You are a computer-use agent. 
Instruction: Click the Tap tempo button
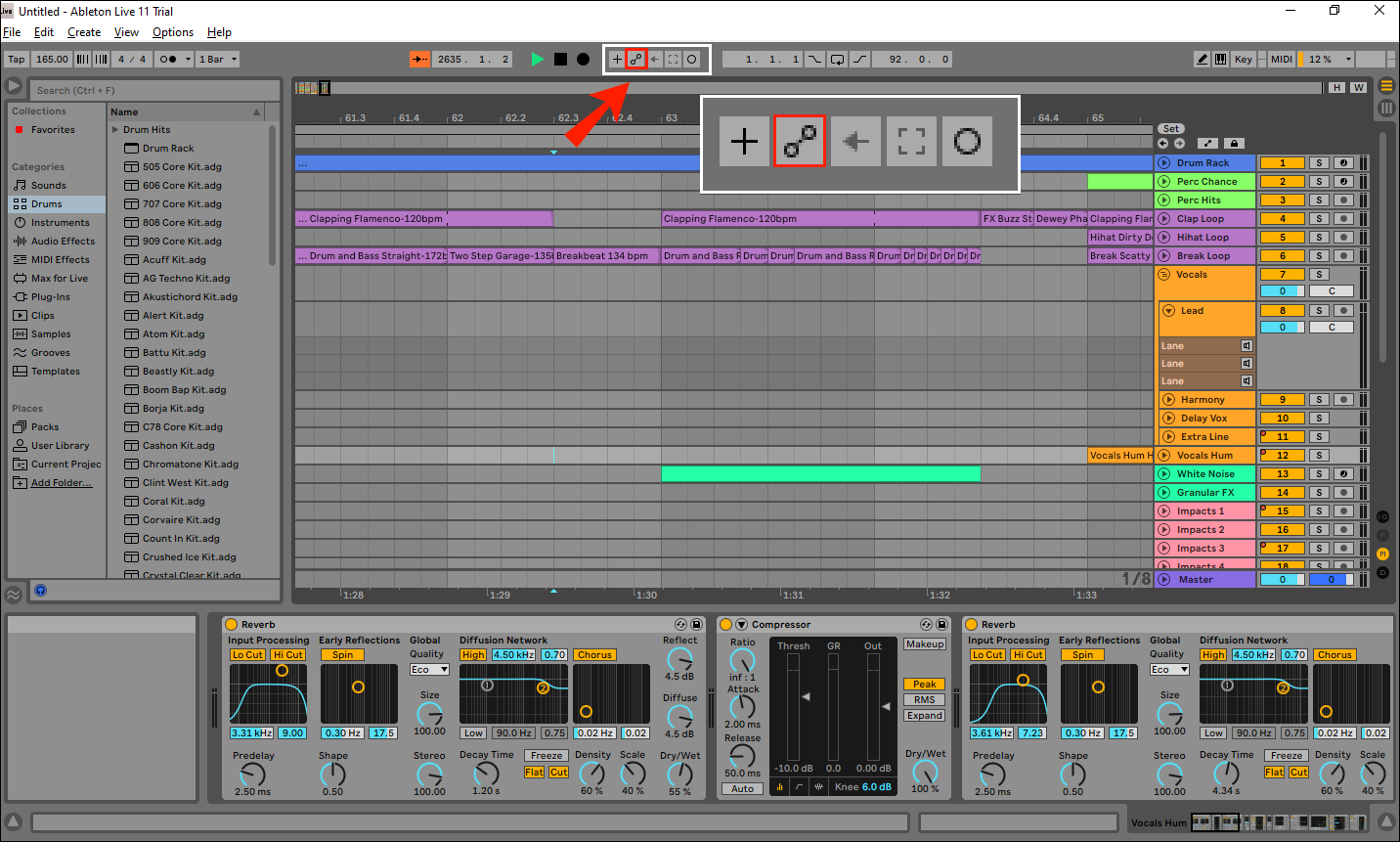pyautogui.click(x=16, y=59)
